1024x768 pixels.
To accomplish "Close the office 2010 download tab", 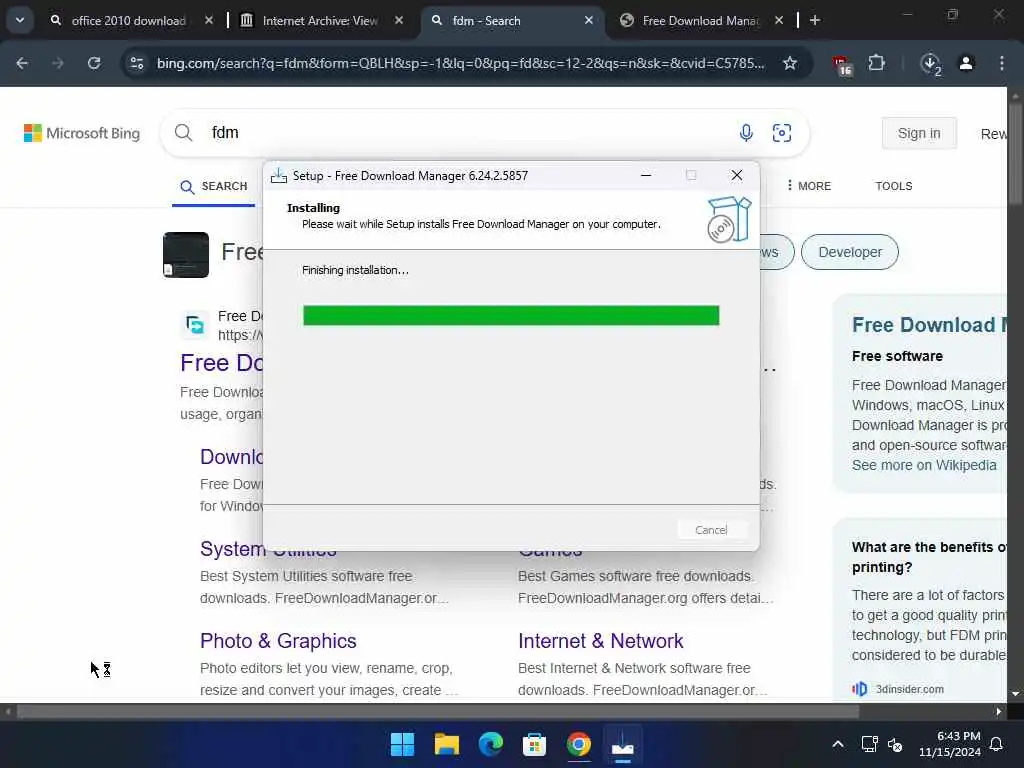I will coord(208,20).
